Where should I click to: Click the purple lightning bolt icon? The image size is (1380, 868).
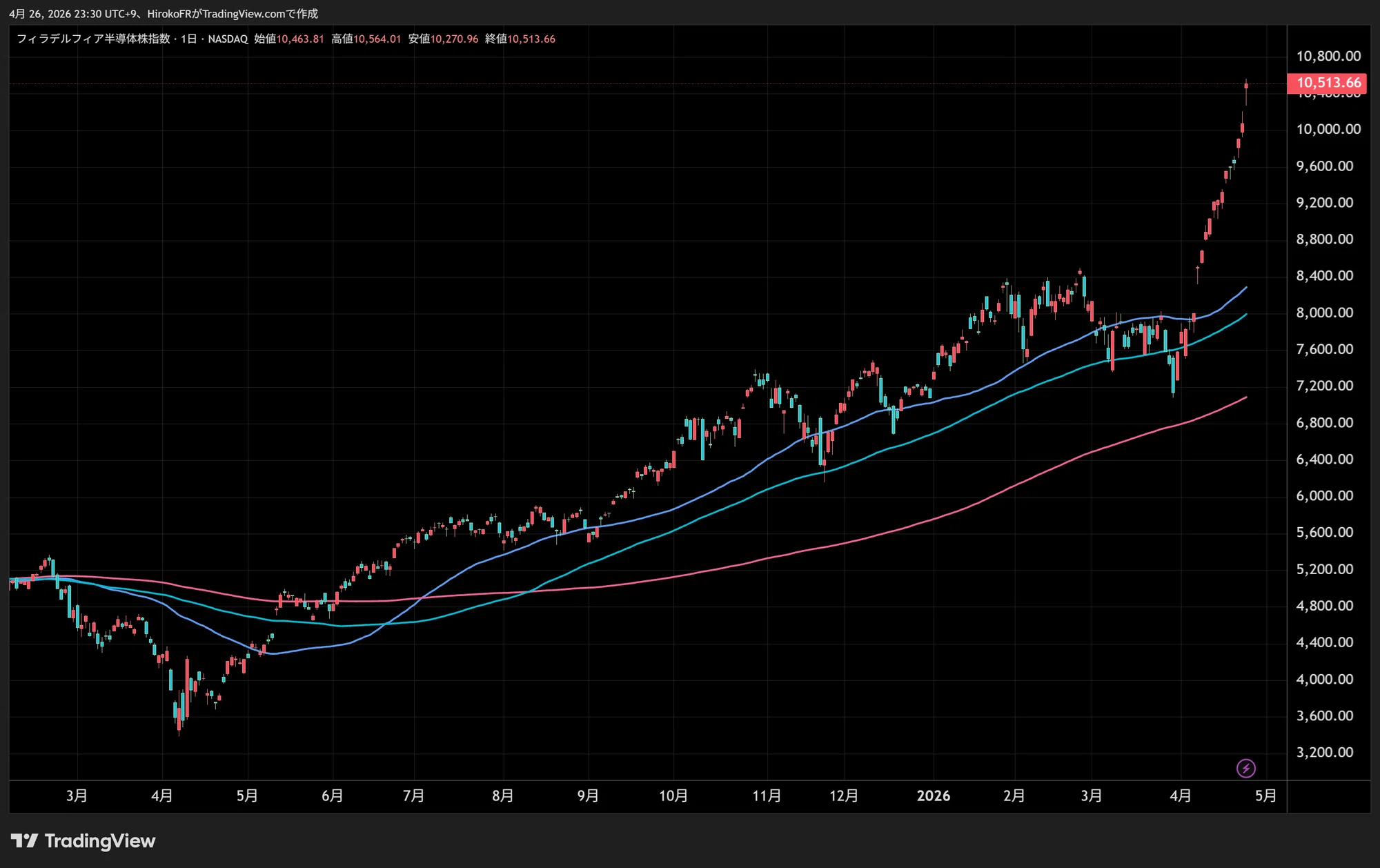[x=1245, y=768]
